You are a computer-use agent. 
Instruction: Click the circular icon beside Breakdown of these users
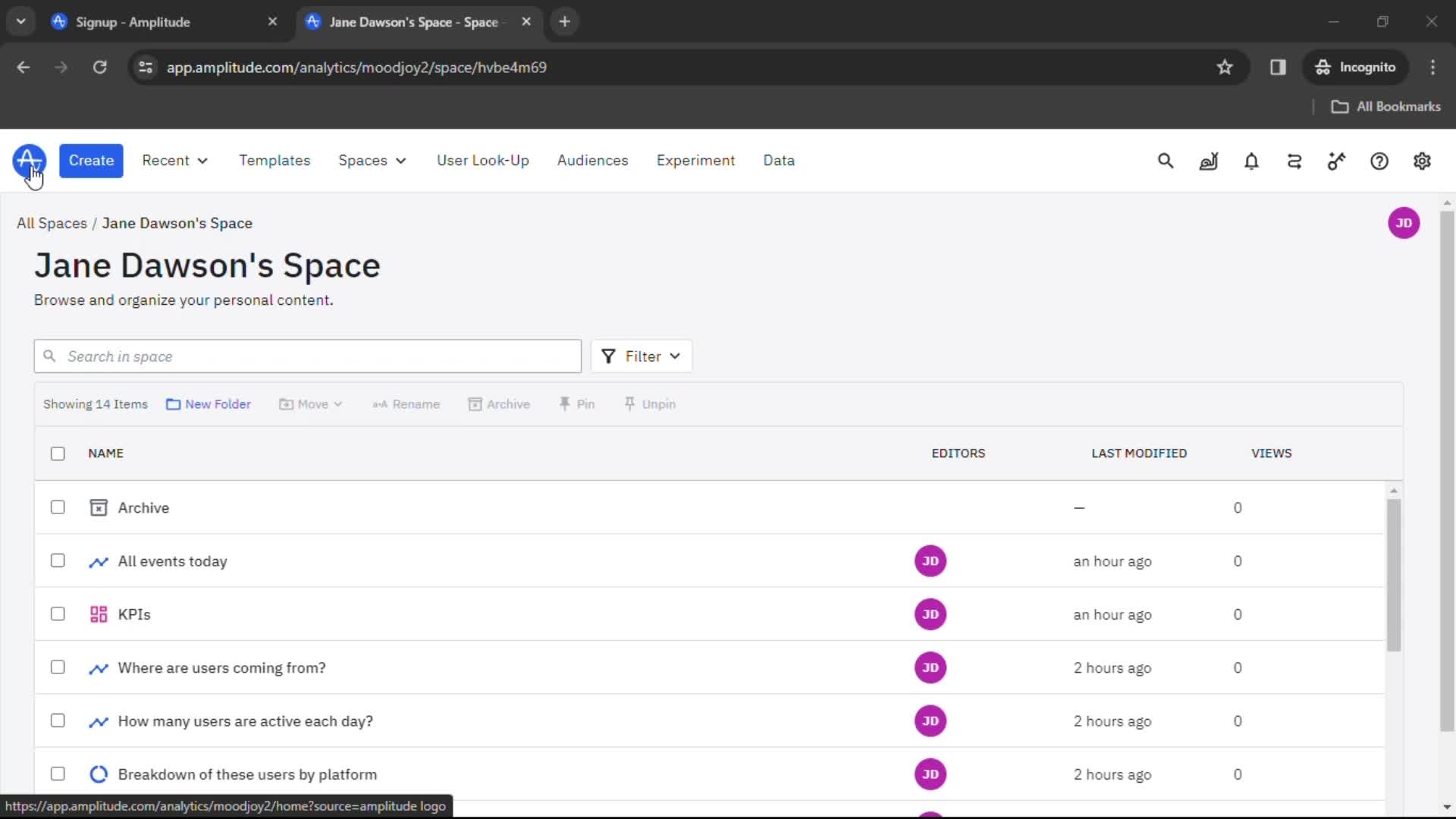click(x=99, y=774)
